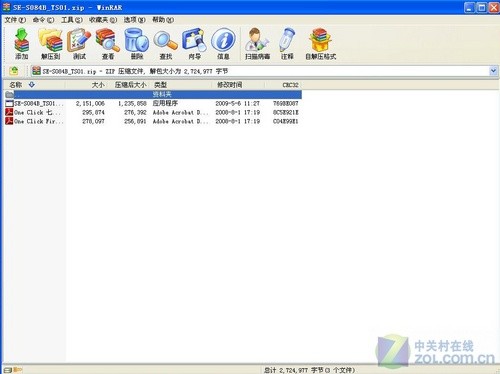Image resolution: width=500 pixels, height=374 pixels.
Task: Click the Add (添加) toolbar icon
Action: click(x=22, y=44)
